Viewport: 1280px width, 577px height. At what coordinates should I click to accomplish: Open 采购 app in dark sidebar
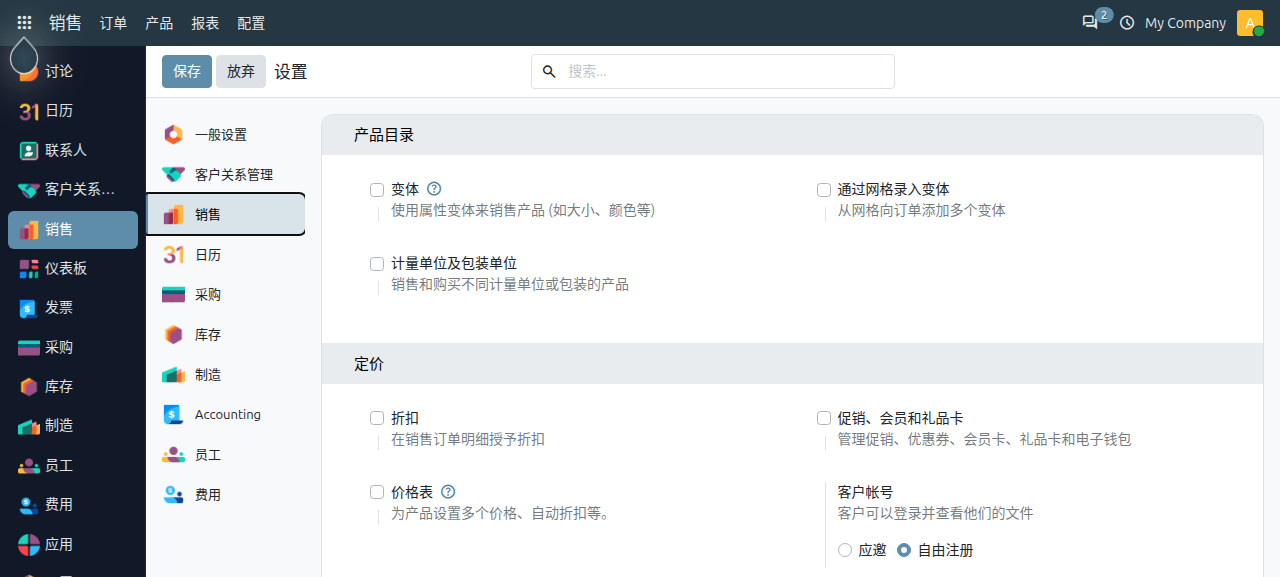(73, 347)
